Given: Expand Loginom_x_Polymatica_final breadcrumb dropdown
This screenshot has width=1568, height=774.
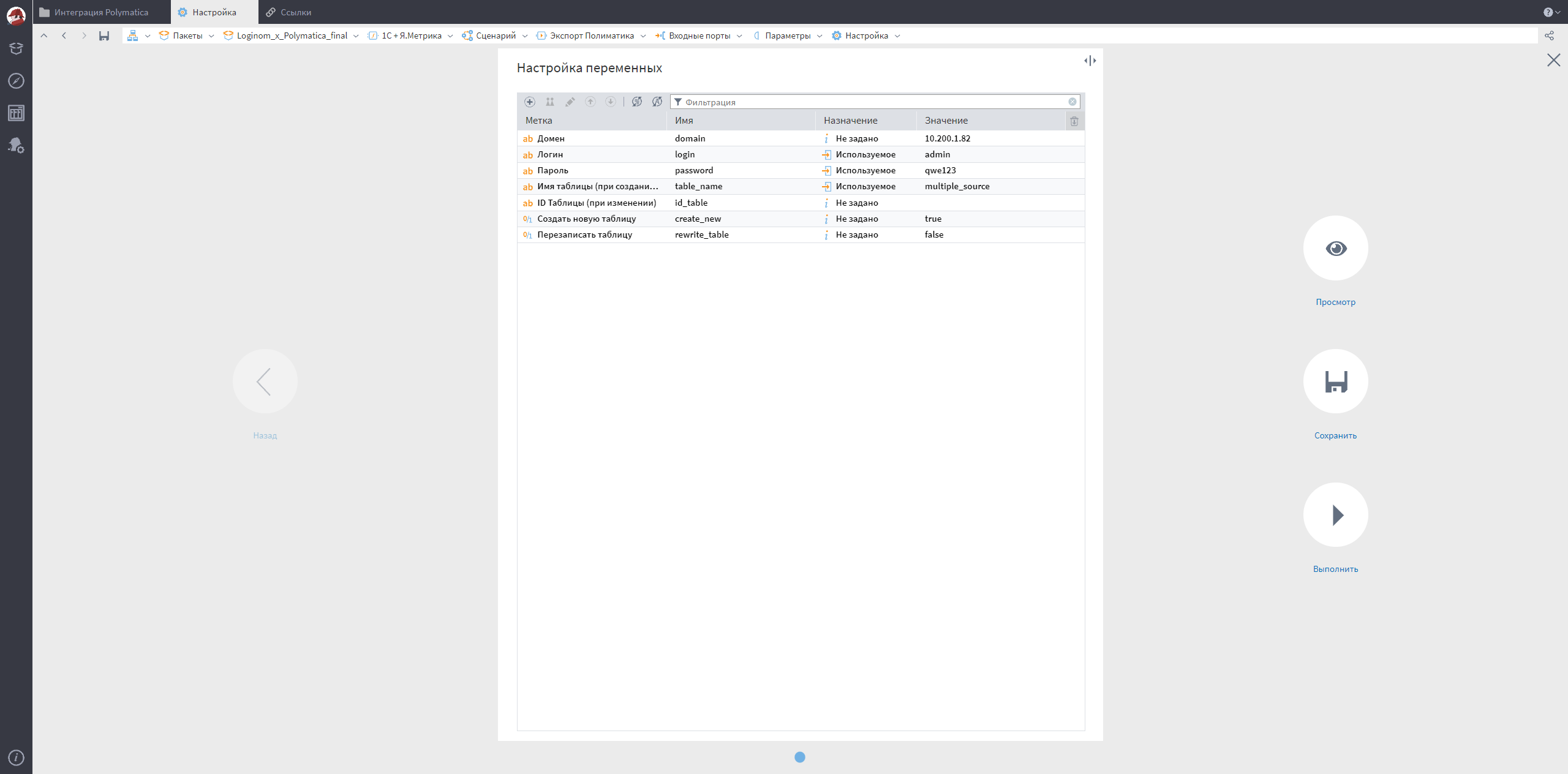Looking at the screenshot, I should point(356,36).
